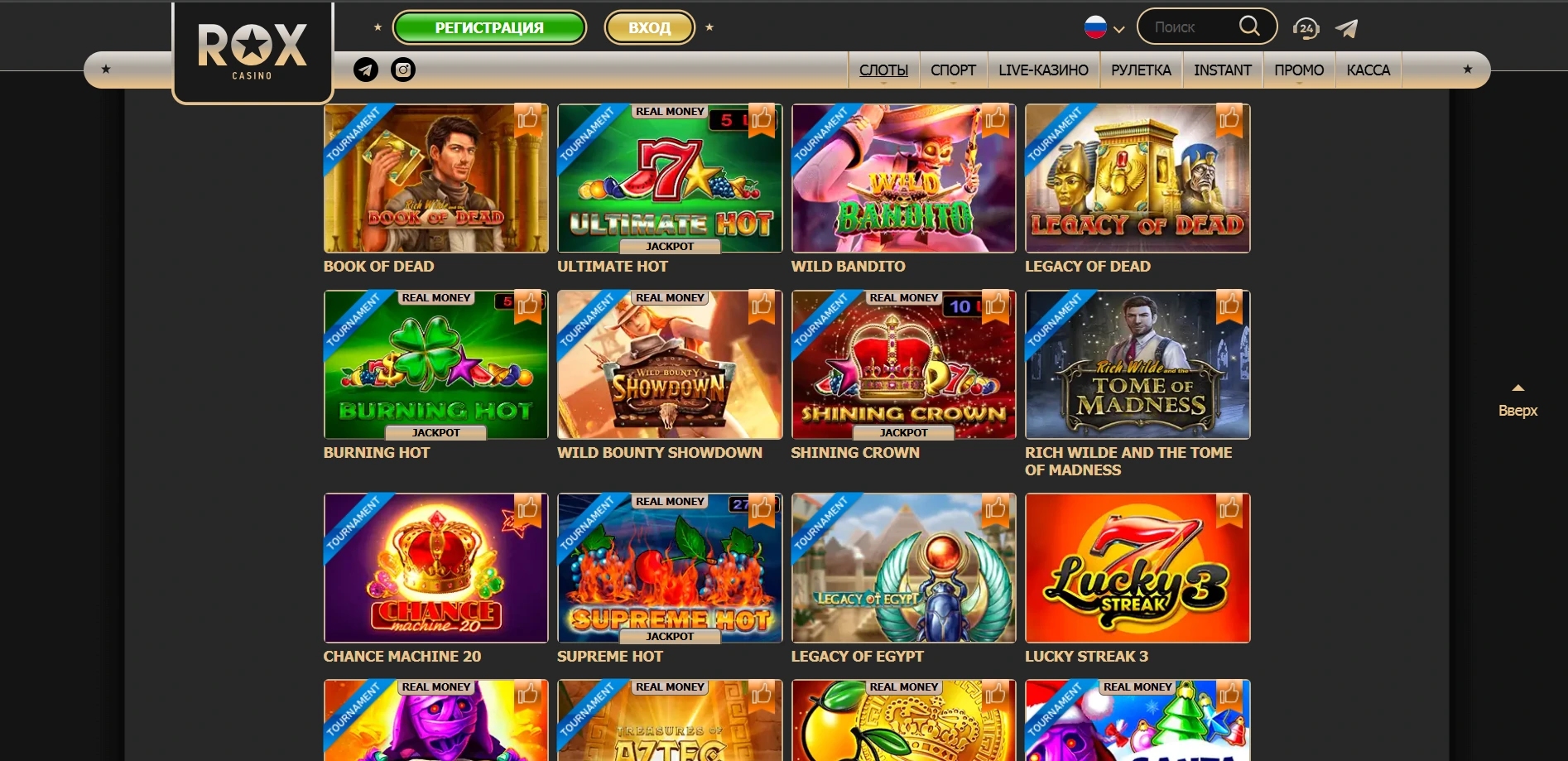Open the Telegram icon beside the logo
The width and height of the screenshot is (1568, 761).
(366, 70)
